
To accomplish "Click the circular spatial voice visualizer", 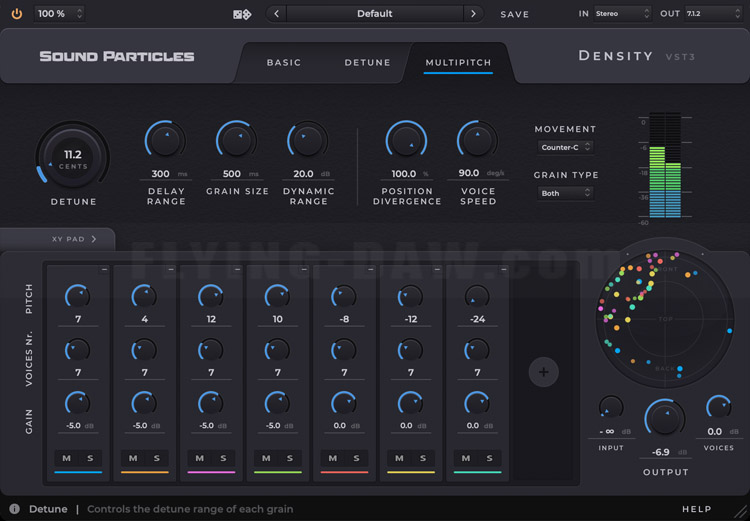I will pyautogui.click(x=665, y=319).
